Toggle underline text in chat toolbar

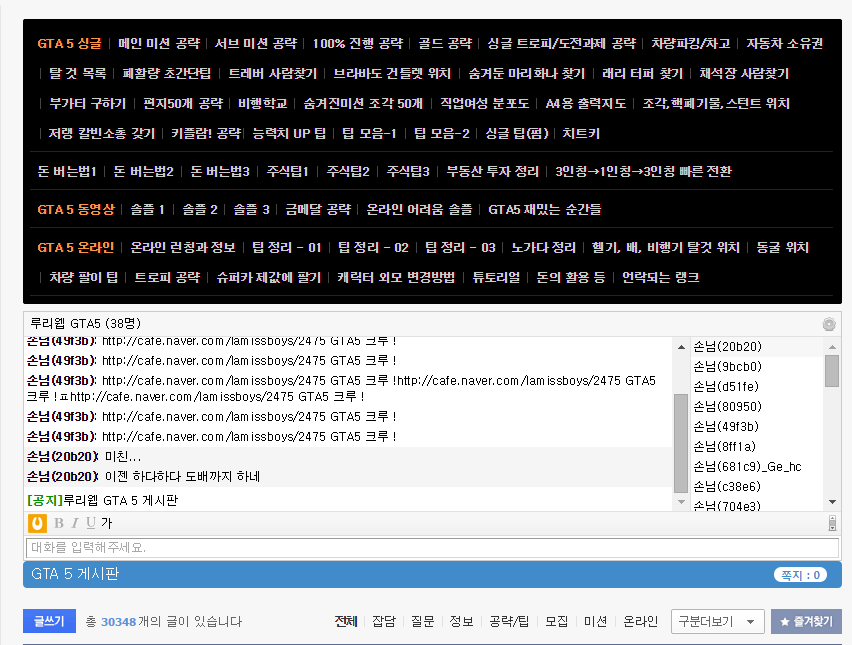(x=91, y=523)
